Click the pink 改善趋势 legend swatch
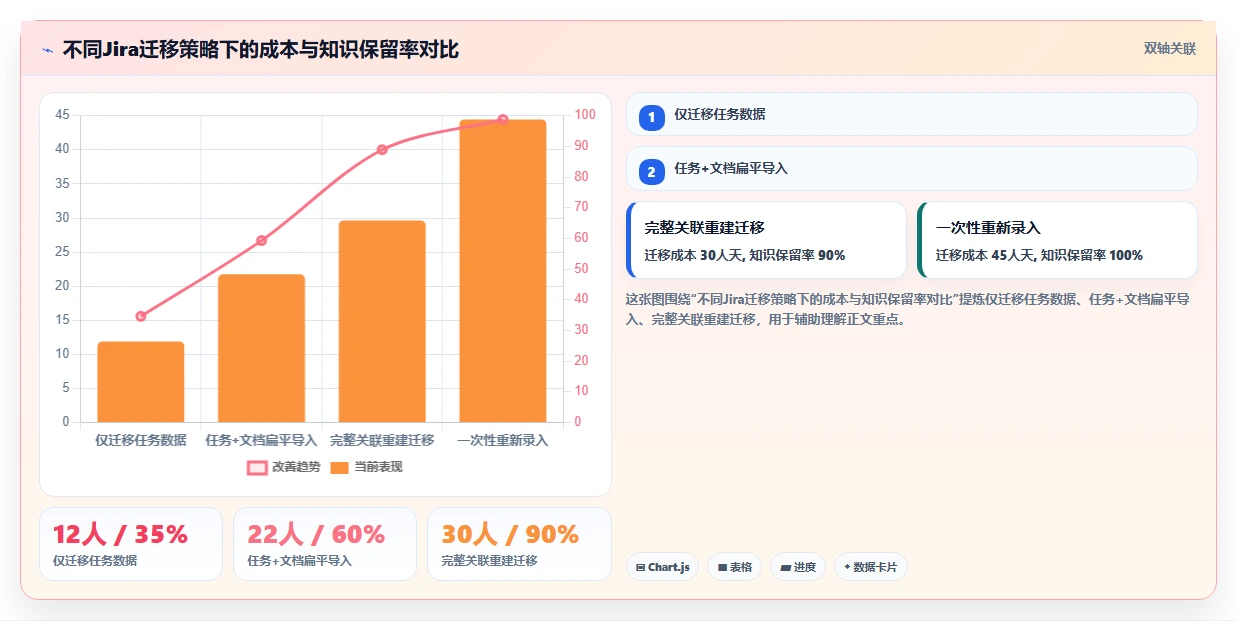The width and height of the screenshot is (1237, 621). click(257, 467)
